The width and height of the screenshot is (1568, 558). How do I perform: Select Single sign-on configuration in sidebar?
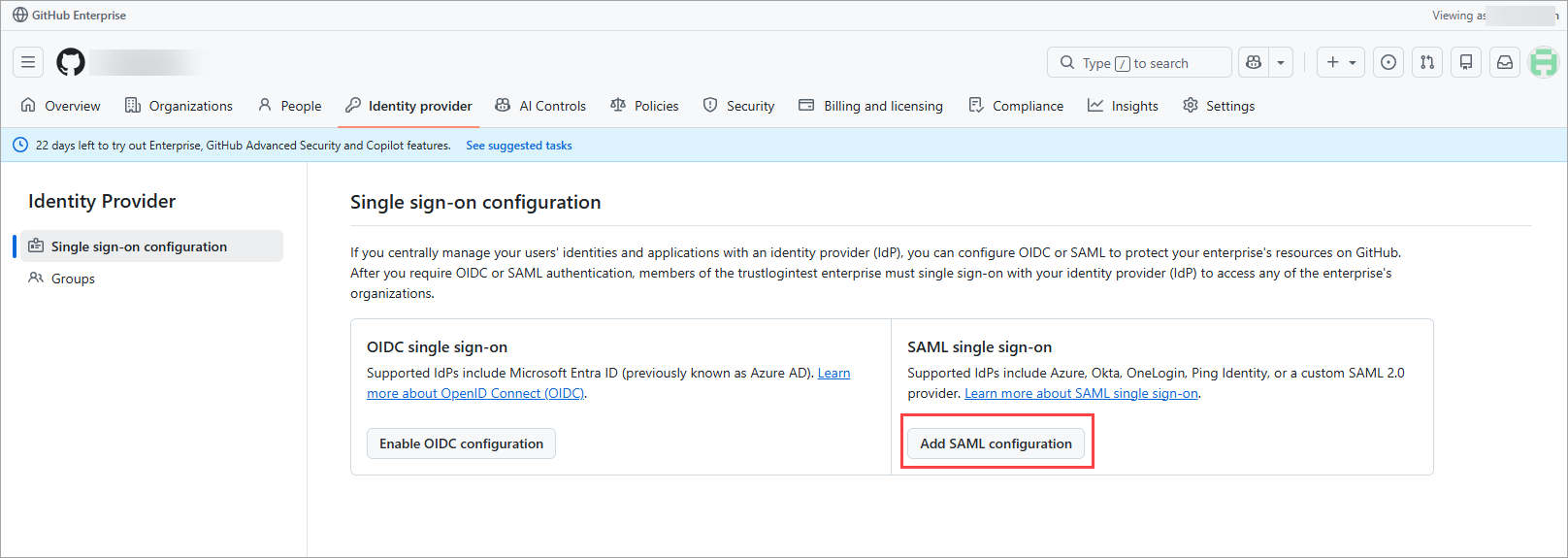click(152, 246)
